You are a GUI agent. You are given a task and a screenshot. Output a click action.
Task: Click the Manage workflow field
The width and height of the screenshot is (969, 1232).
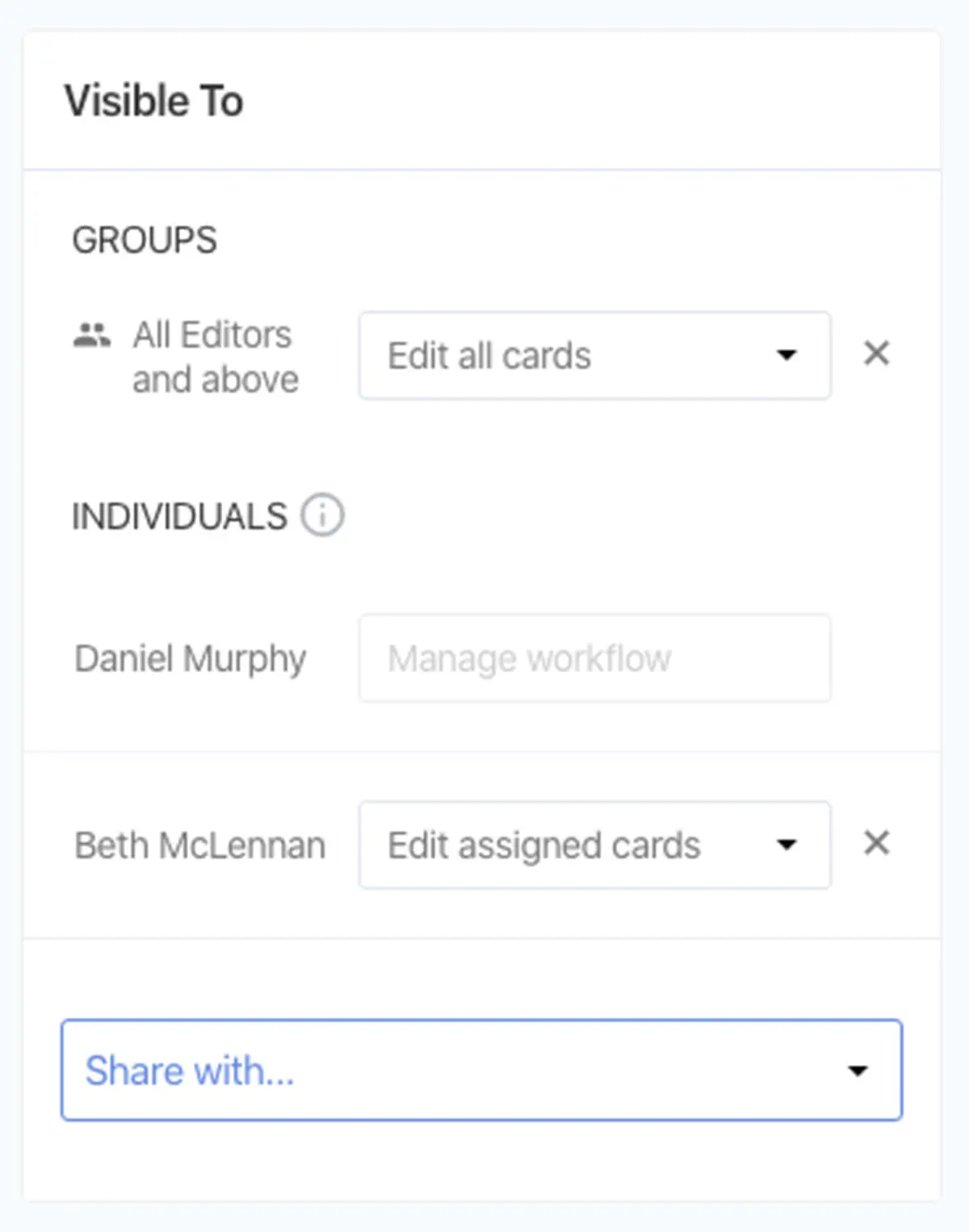click(x=595, y=658)
